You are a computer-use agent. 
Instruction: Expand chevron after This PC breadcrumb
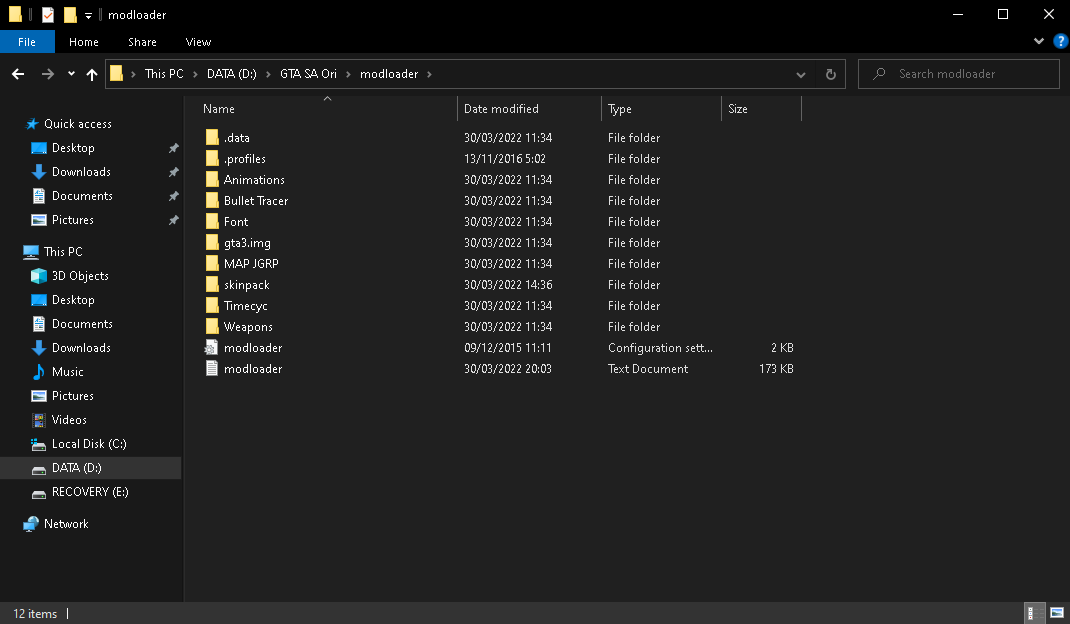coord(195,74)
